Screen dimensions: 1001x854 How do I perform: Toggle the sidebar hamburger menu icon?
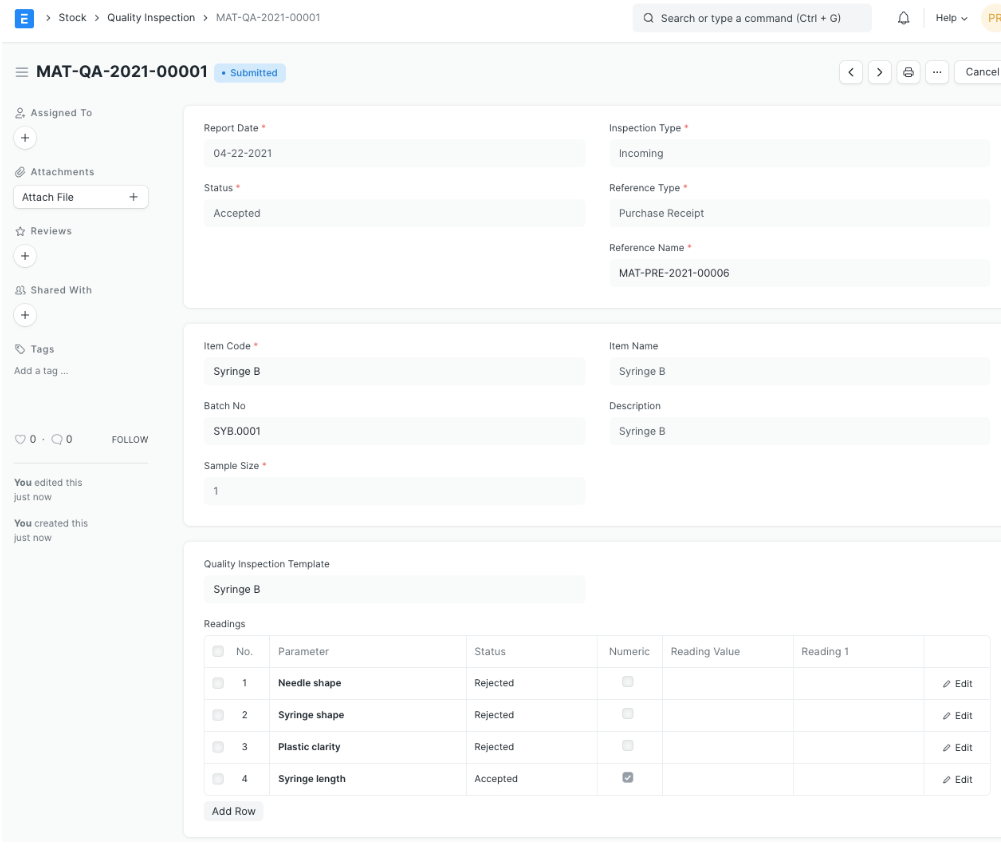pos(22,72)
